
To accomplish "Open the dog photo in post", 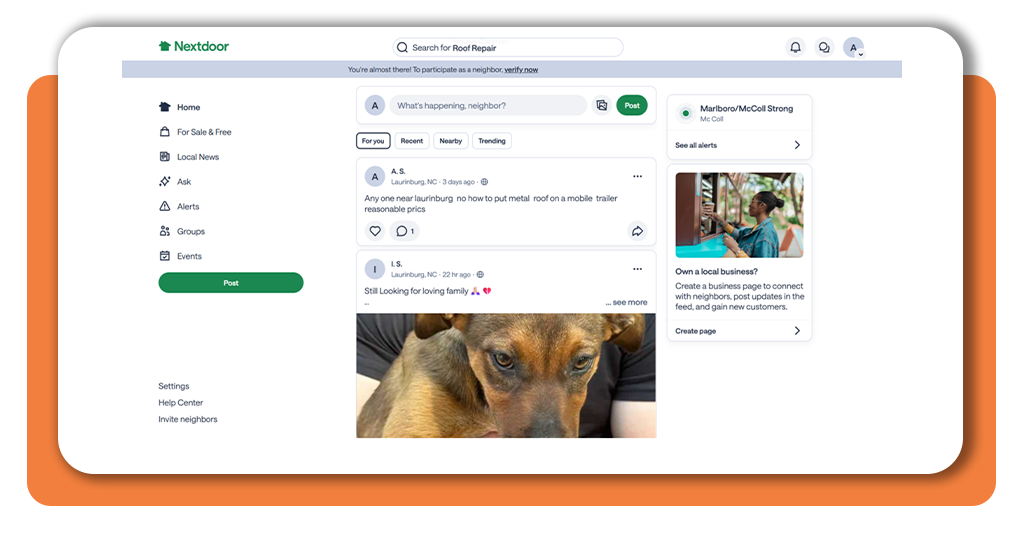I will click(506, 375).
